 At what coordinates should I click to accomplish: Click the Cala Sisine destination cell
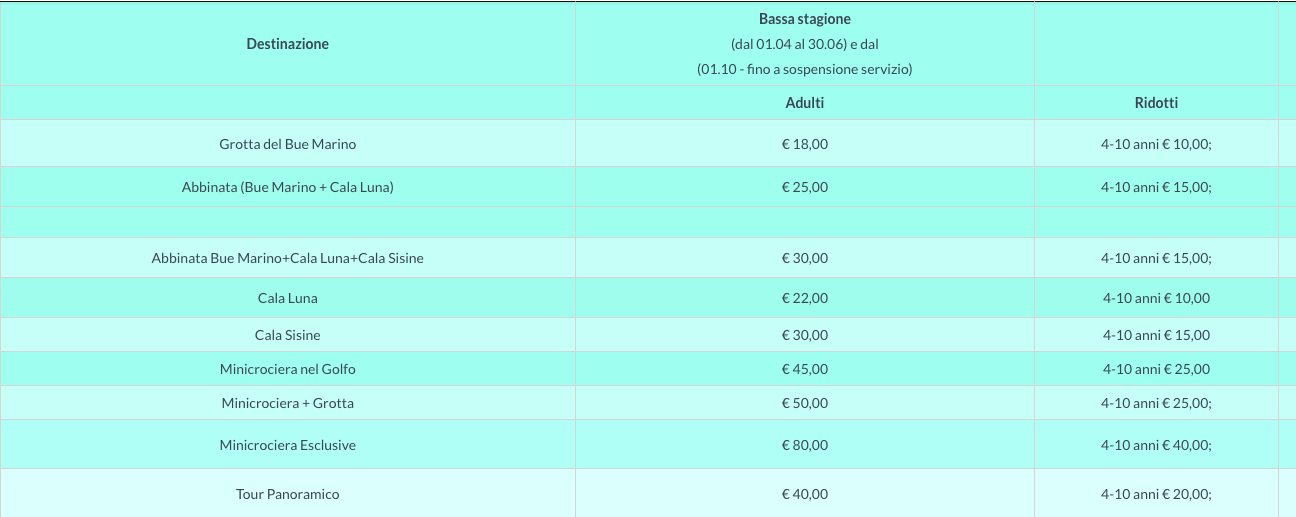coord(287,335)
